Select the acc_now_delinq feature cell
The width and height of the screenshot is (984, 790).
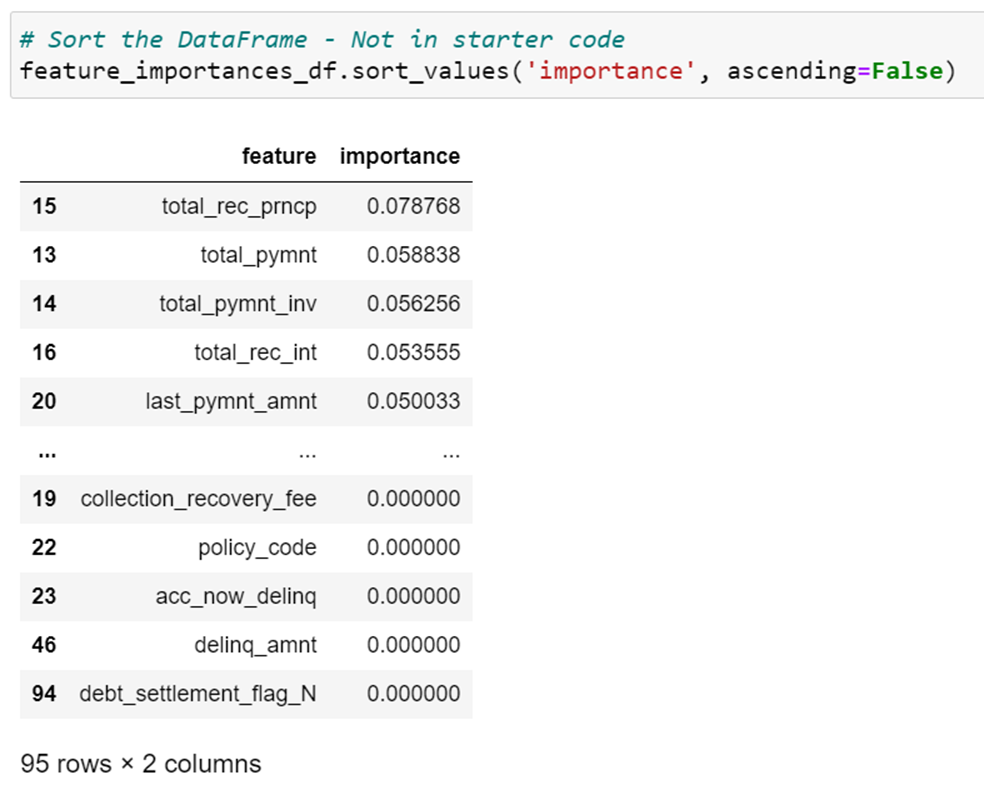click(236, 597)
